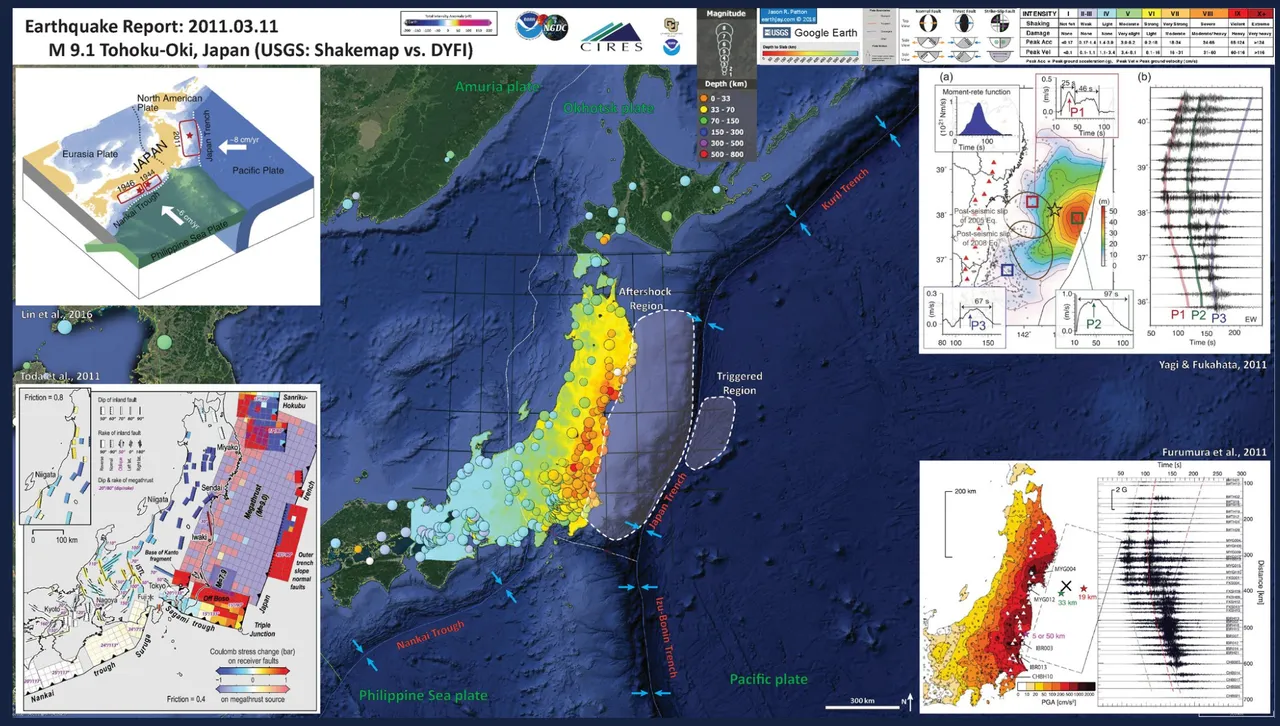The width and height of the screenshot is (1280, 726).
Task: Click the blue 150 - 300 depth swatch
Action: (703, 132)
